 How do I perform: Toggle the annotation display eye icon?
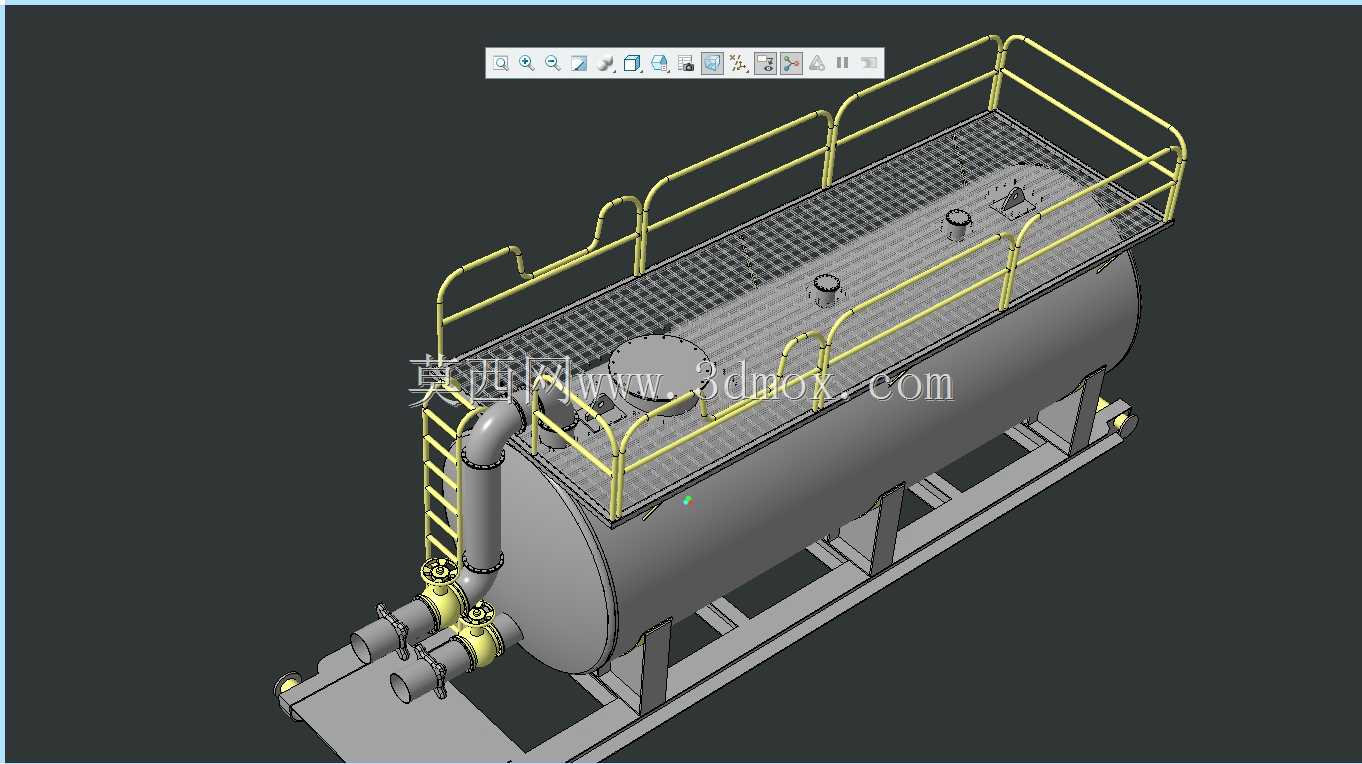(x=765, y=63)
